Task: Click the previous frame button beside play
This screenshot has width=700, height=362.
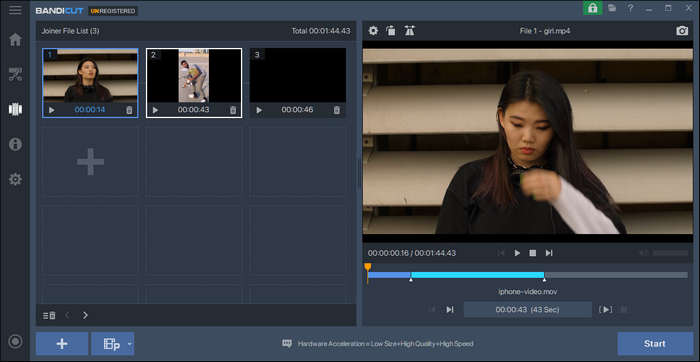Action: pos(501,253)
